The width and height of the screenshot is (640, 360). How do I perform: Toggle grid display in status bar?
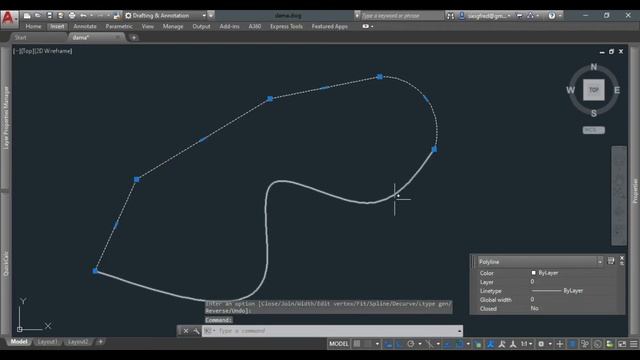pyautogui.click(x=357, y=344)
